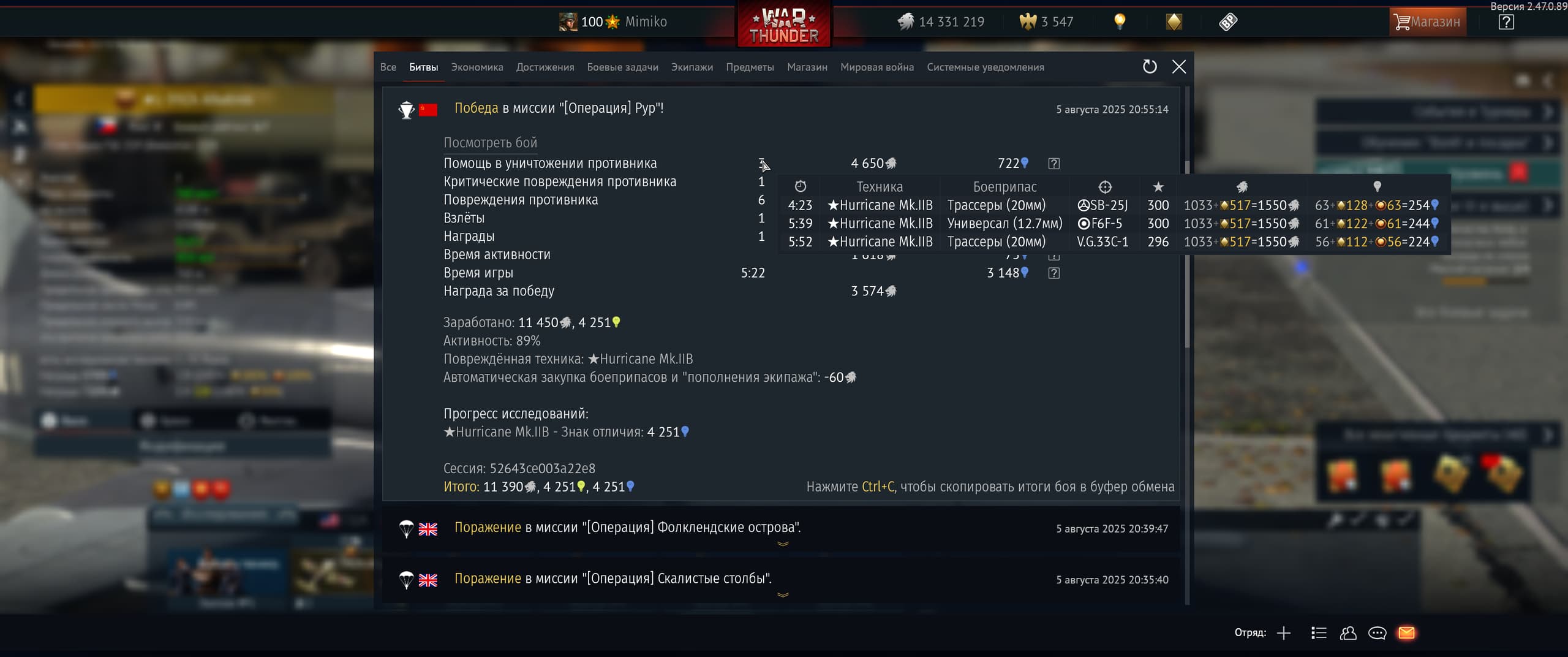This screenshot has height=657, width=1568.
Task: Switch to the Экономика tab
Action: pyautogui.click(x=477, y=67)
